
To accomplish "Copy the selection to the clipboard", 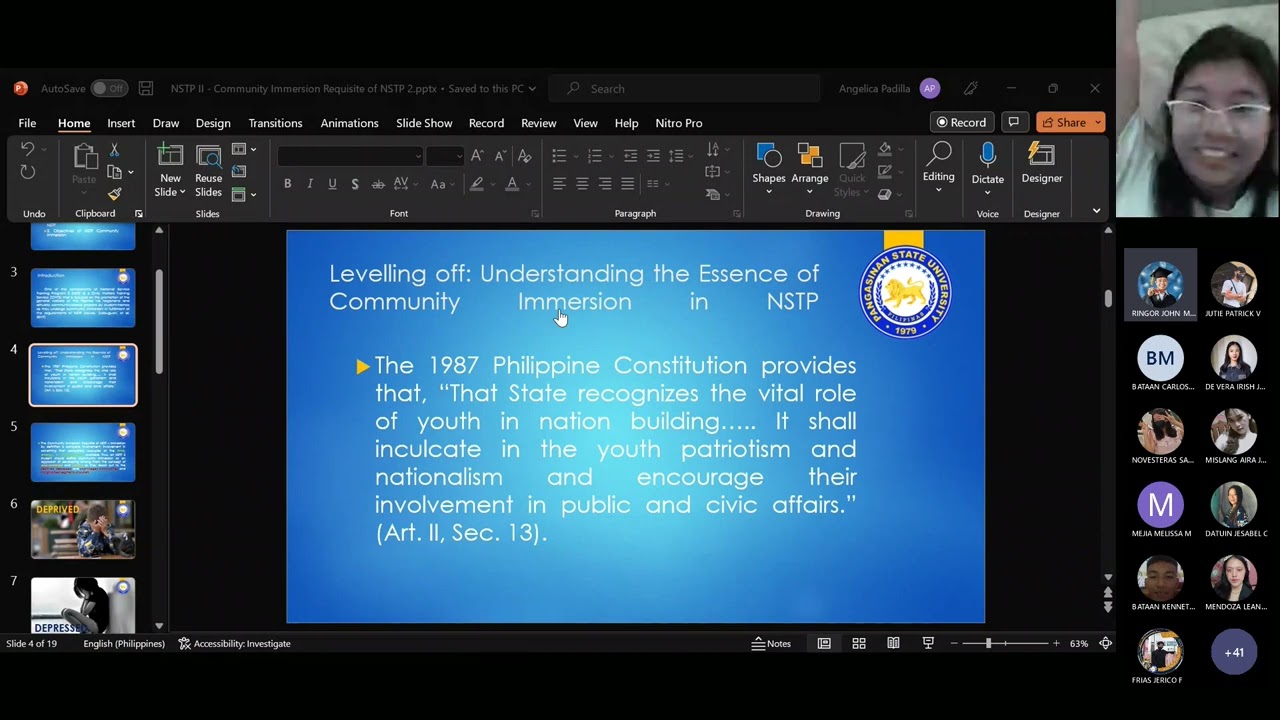I will [114, 172].
